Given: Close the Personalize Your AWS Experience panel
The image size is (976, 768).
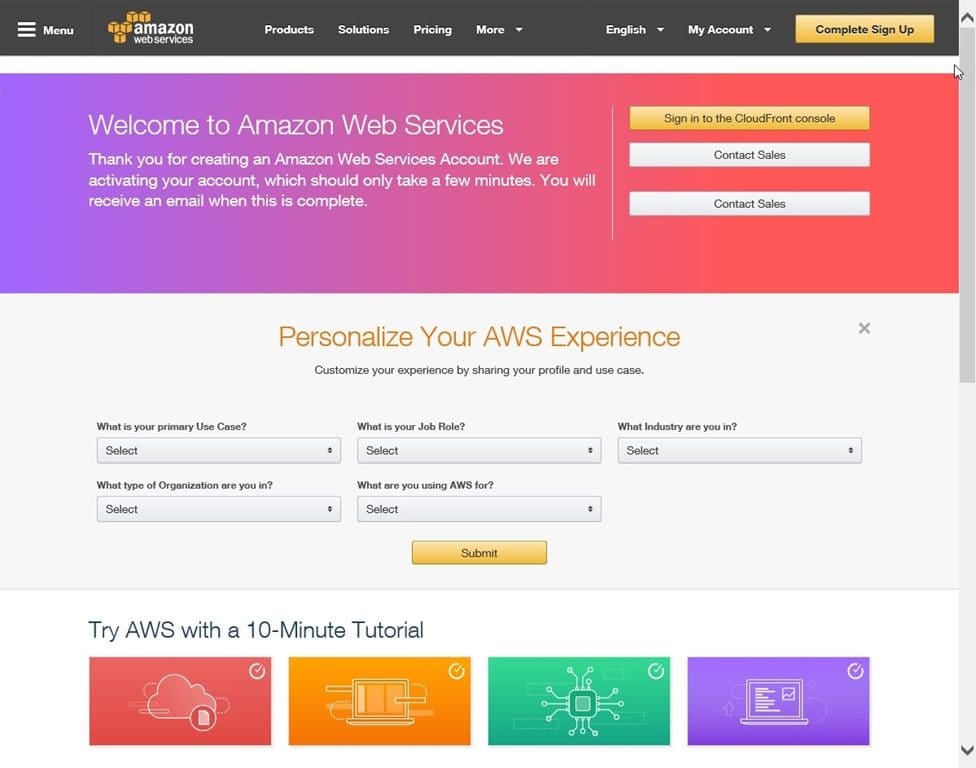Looking at the screenshot, I should pyautogui.click(x=864, y=328).
